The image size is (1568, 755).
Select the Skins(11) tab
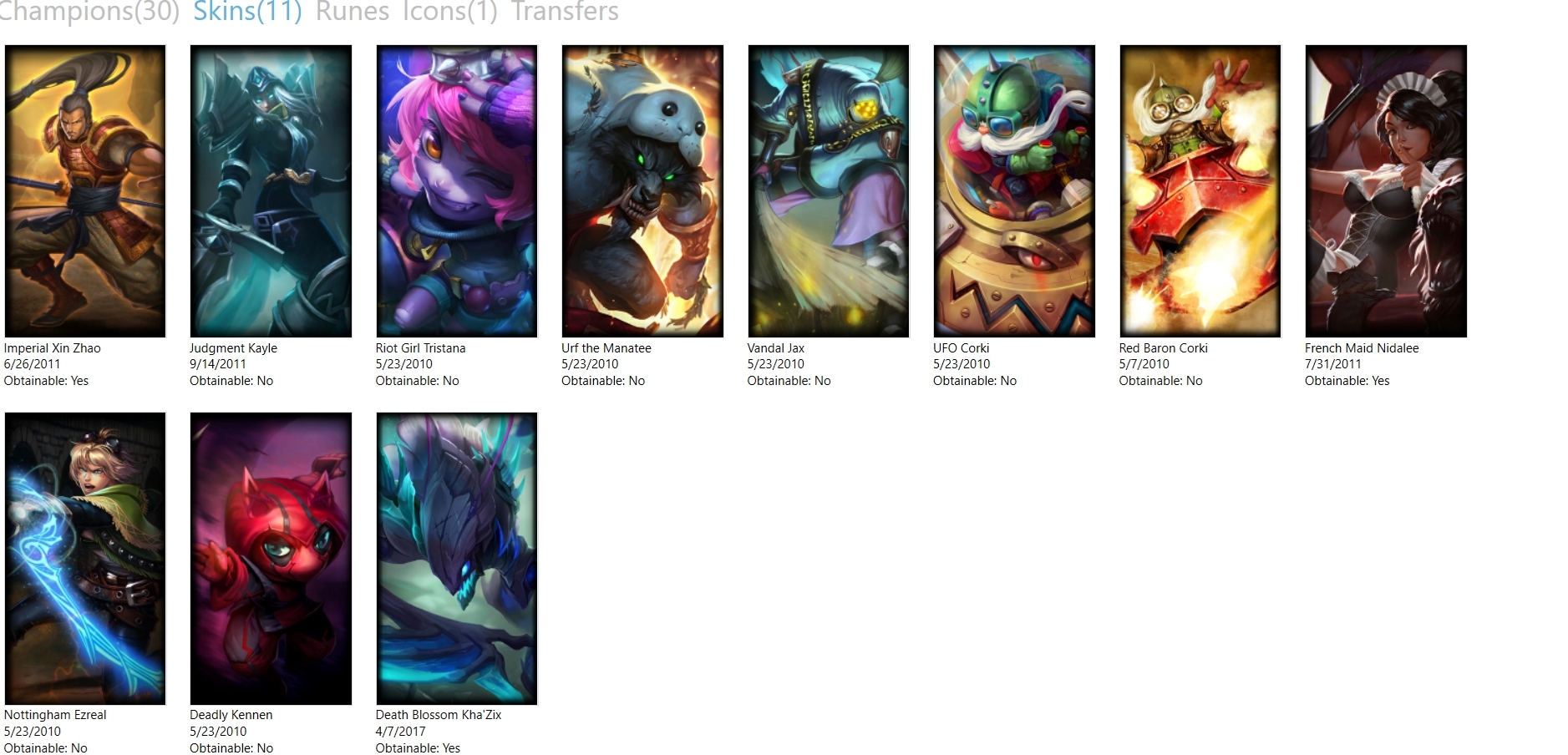pos(247,12)
